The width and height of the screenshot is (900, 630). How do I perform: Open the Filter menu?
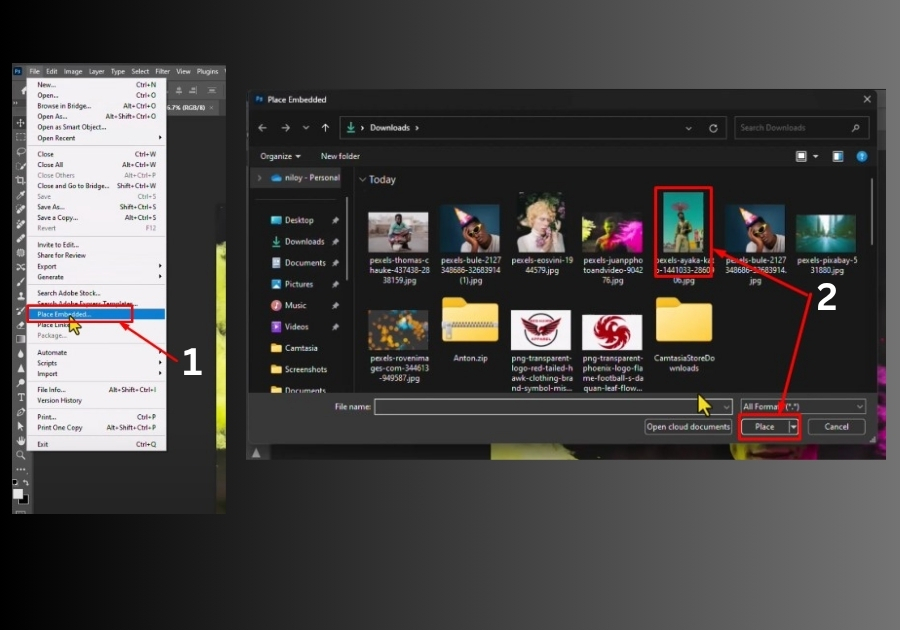(x=162, y=71)
